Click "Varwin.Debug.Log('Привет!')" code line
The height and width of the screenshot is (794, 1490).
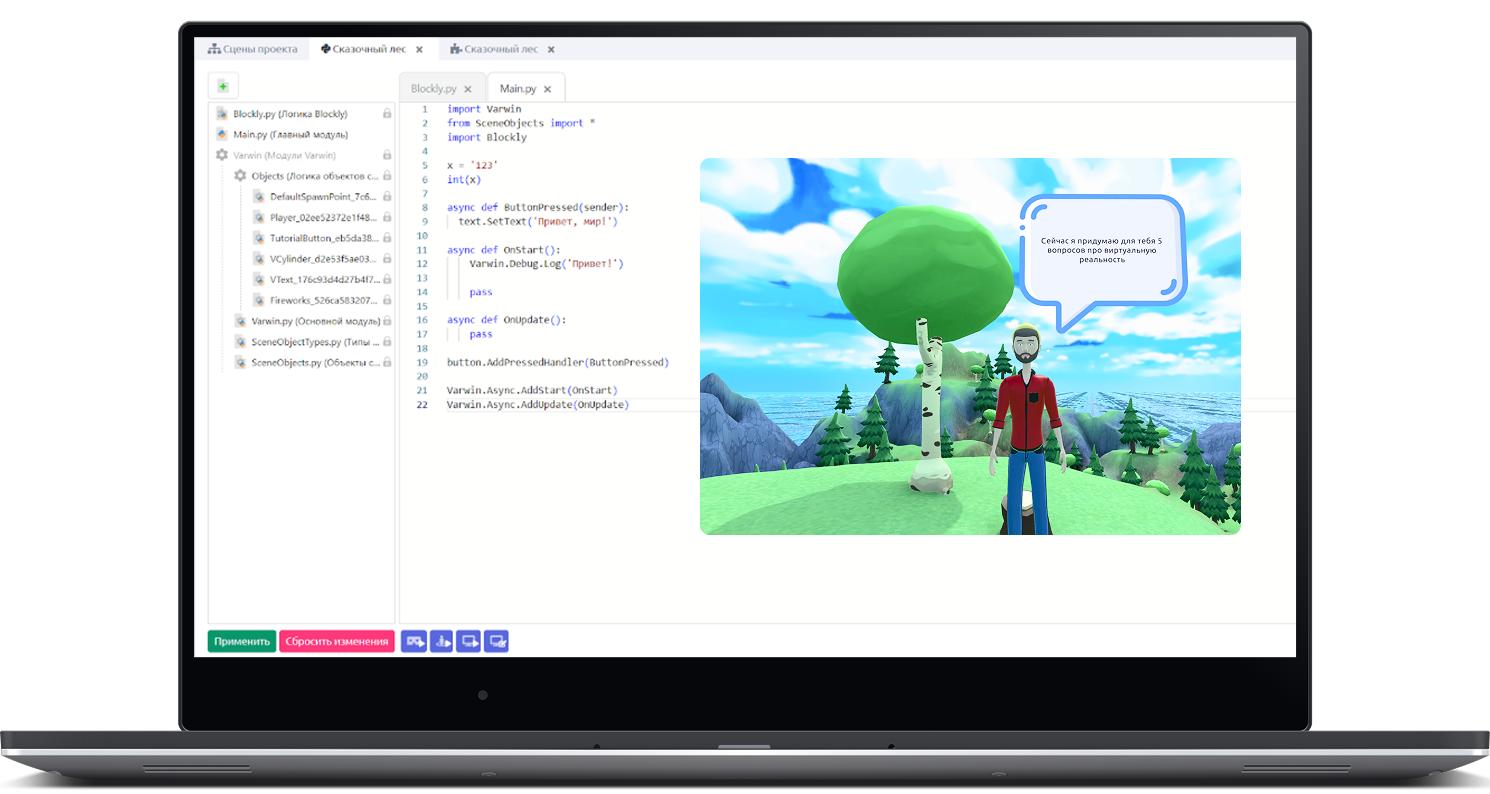pyautogui.click(x=546, y=264)
